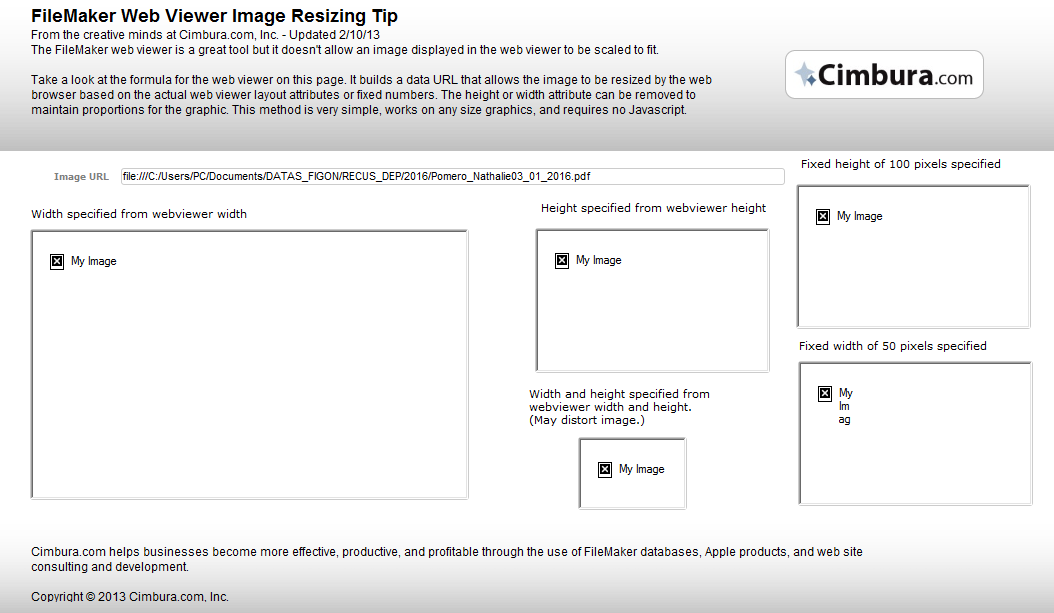Click the page title FileMaker Web Viewer Image Resizing Tip
Viewport: 1054px width, 613px height.
214,15
